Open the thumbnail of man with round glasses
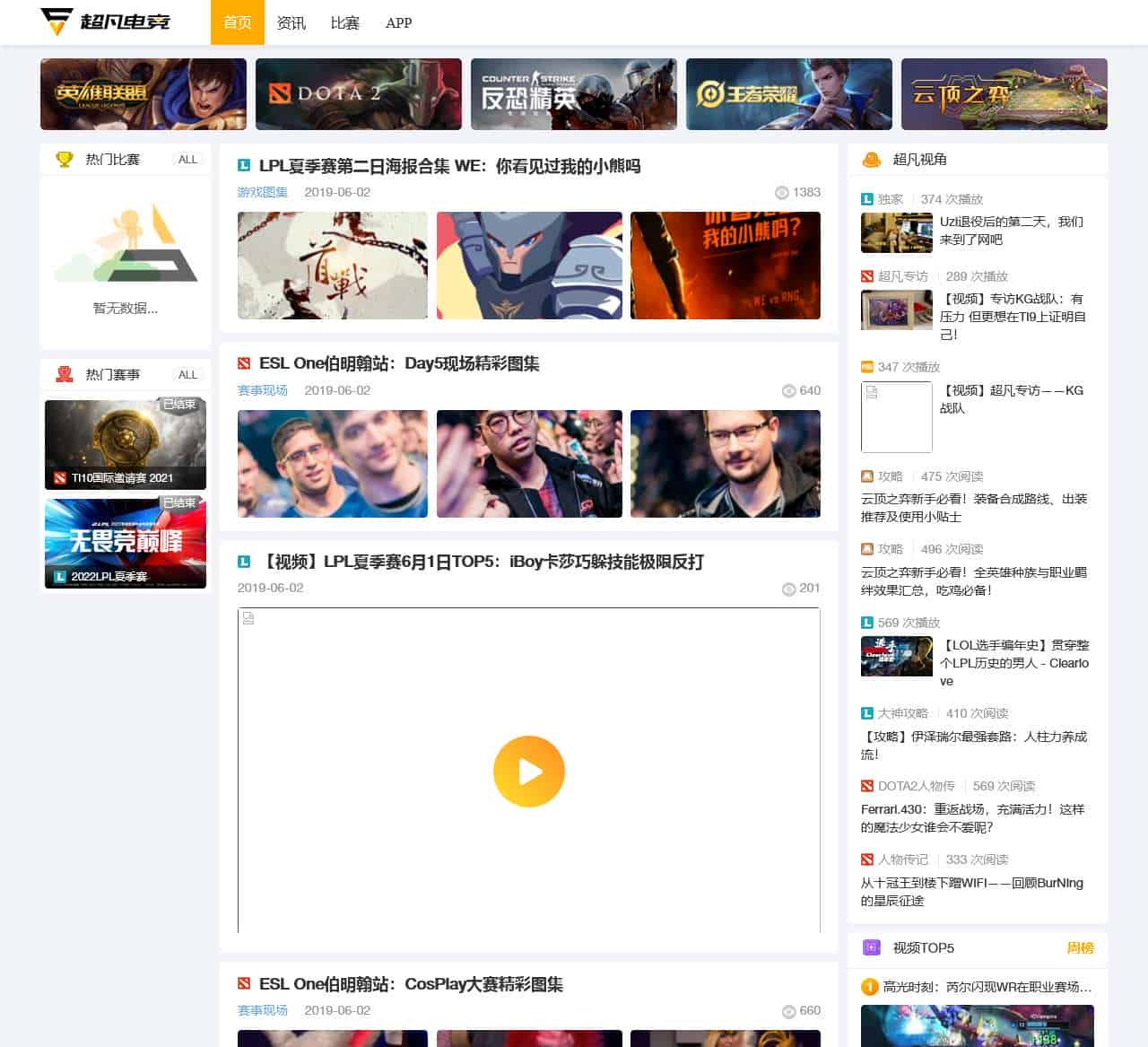1148x1047 pixels. 529,464
